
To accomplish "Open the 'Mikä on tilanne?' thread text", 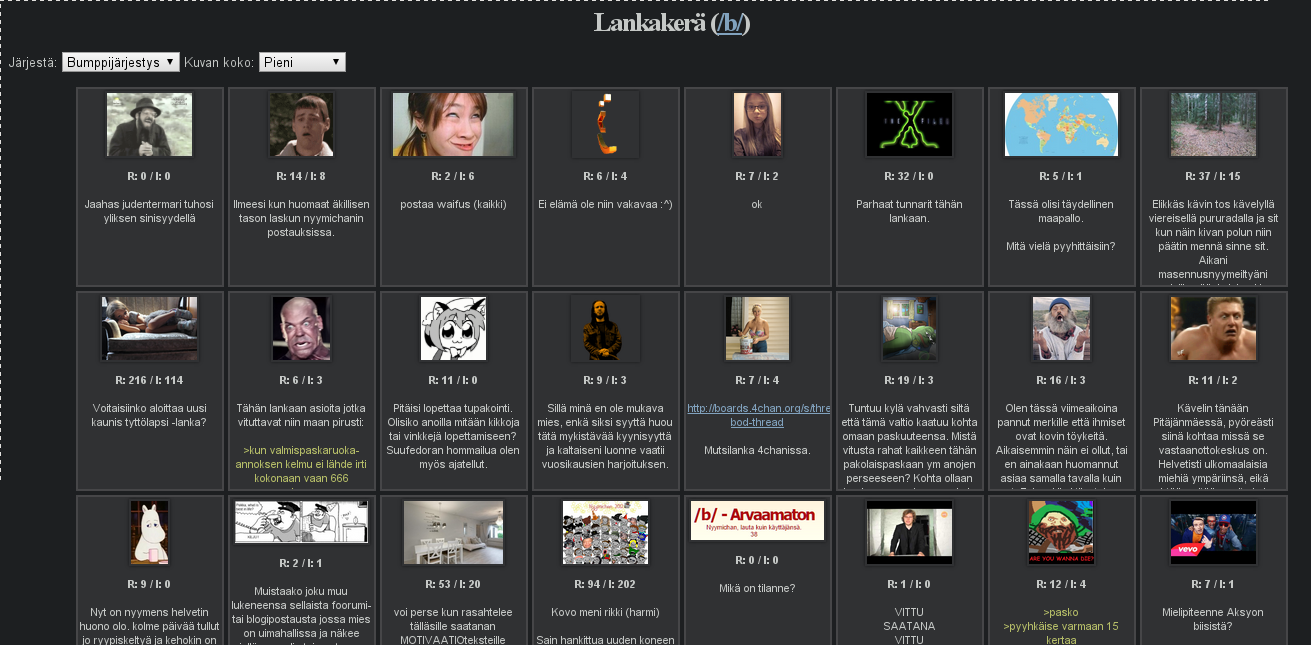I will 757,588.
